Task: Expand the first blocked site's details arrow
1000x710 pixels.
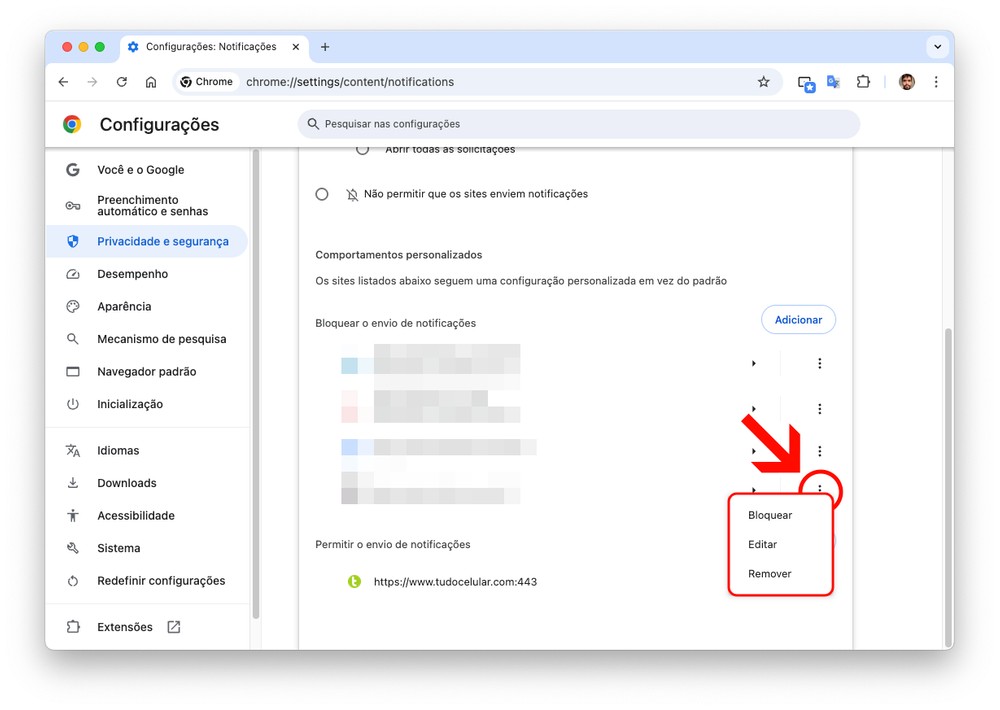Action: click(753, 364)
